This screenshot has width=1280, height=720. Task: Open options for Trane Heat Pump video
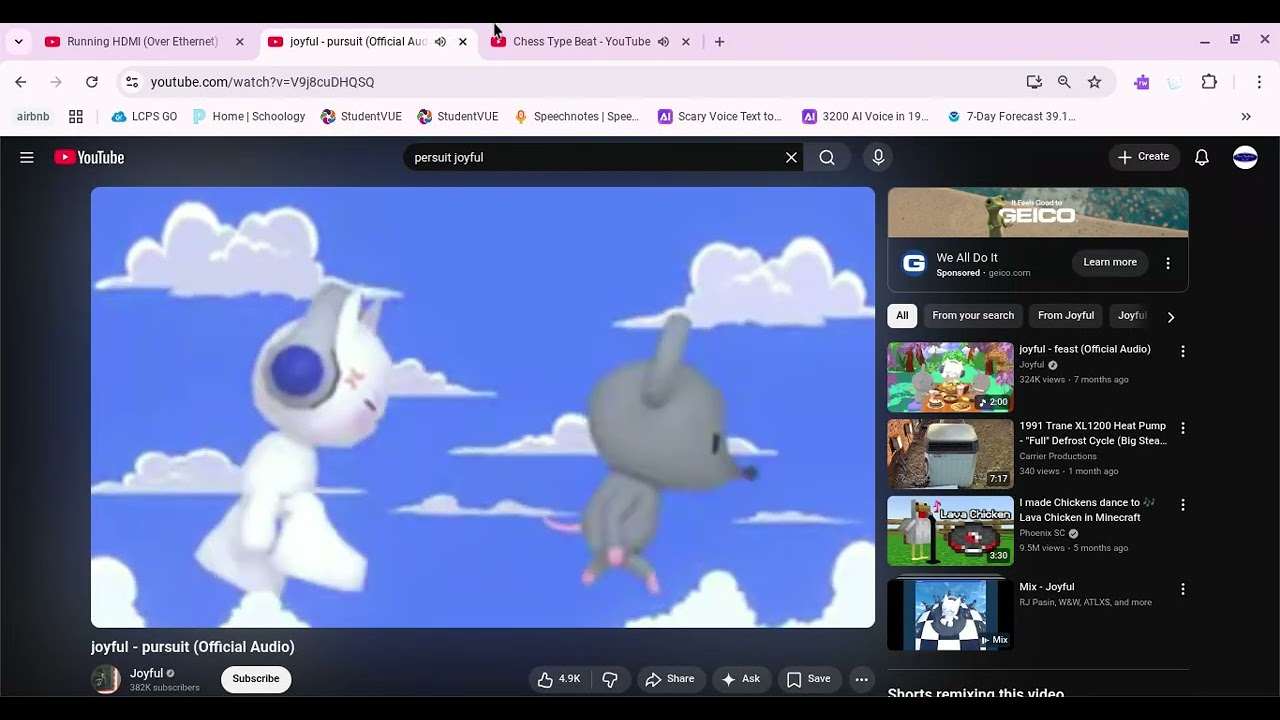click(x=1183, y=428)
